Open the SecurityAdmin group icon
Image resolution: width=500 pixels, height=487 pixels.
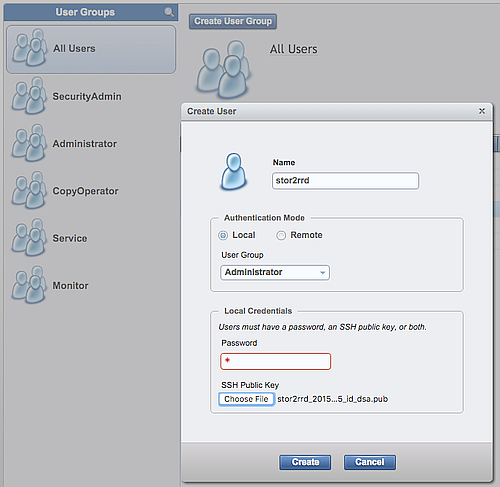[x=29, y=96]
